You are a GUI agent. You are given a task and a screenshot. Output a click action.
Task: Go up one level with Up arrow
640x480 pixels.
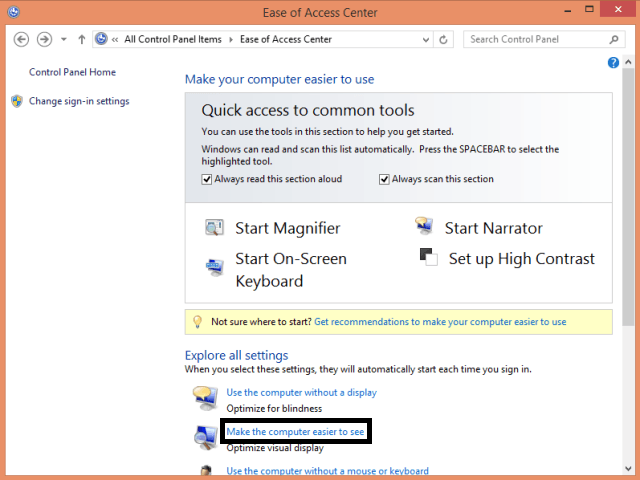[x=82, y=40]
